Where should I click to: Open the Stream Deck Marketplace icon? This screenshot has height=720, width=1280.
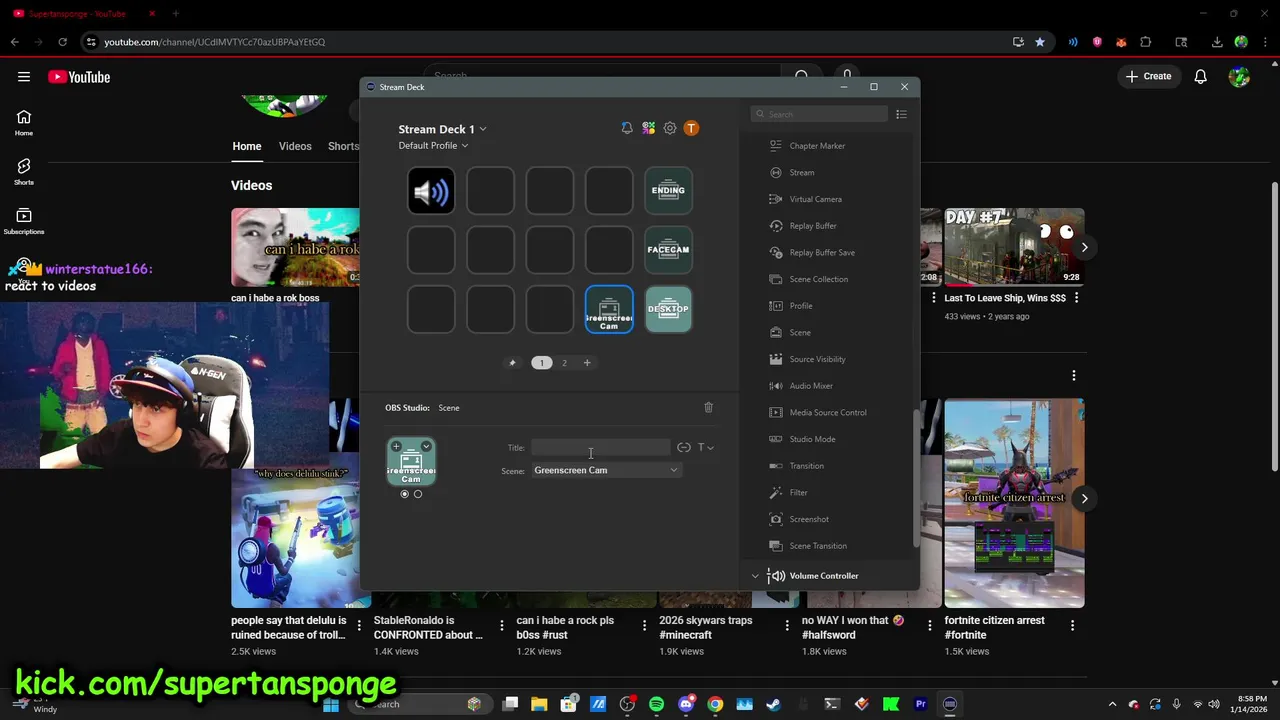click(x=648, y=128)
